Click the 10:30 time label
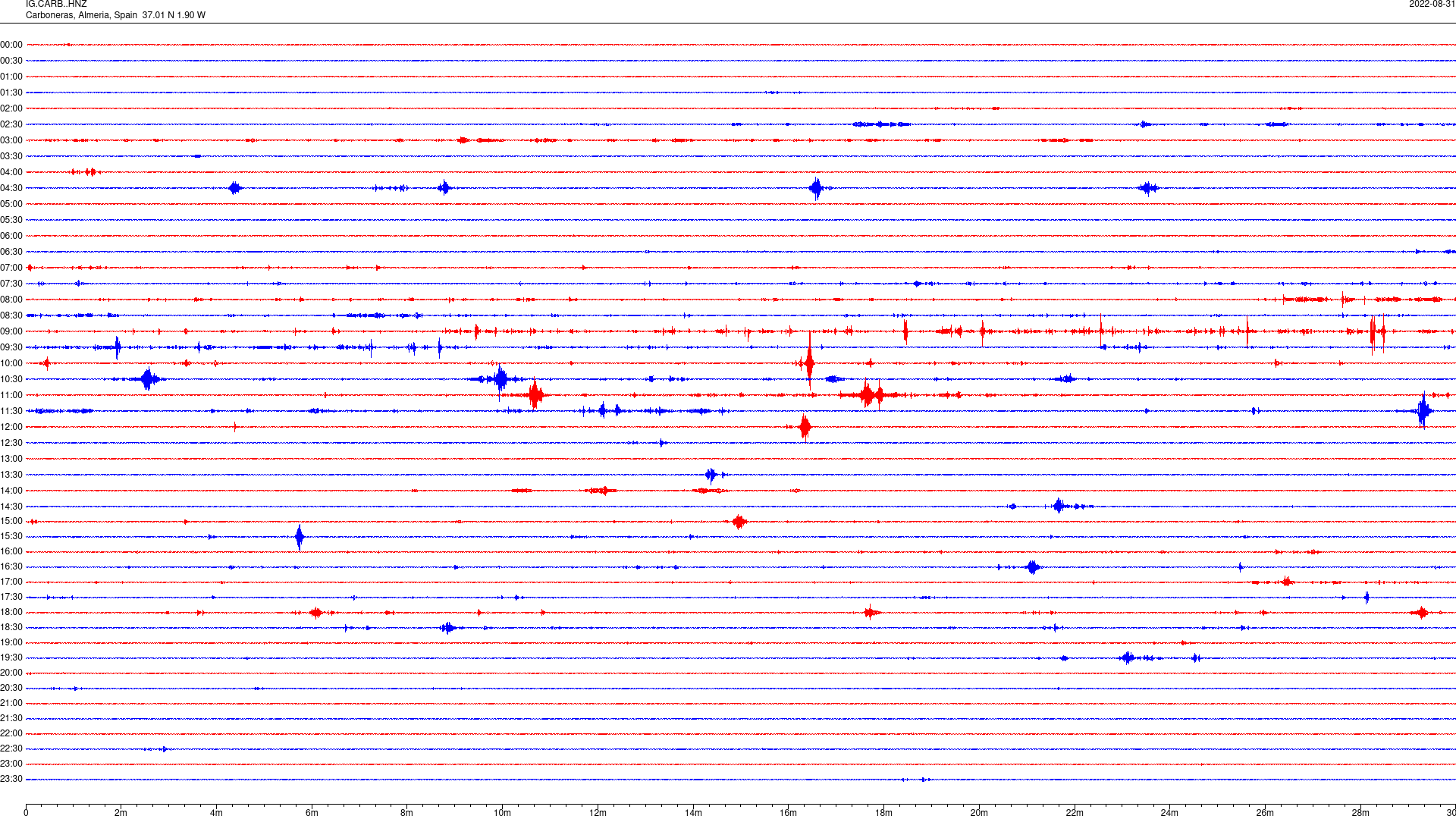 (11, 379)
